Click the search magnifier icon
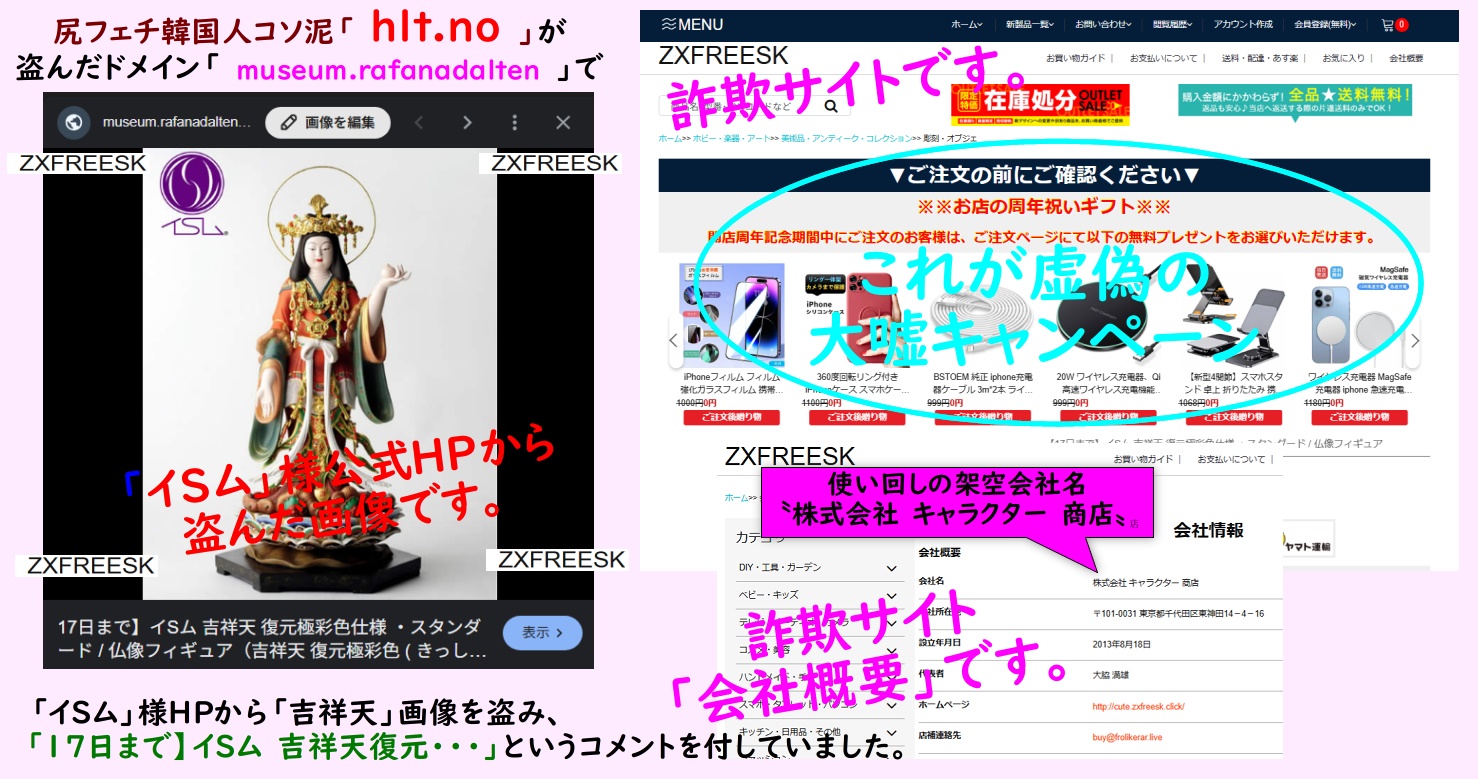1478x779 pixels. tap(830, 106)
